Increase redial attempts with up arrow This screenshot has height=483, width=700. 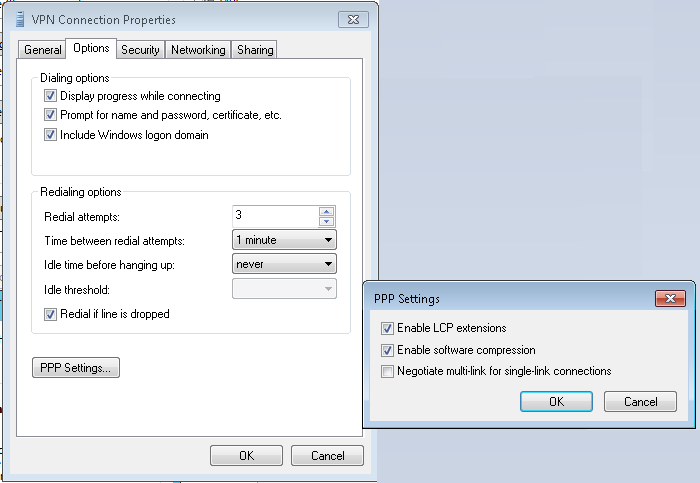coord(327,212)
